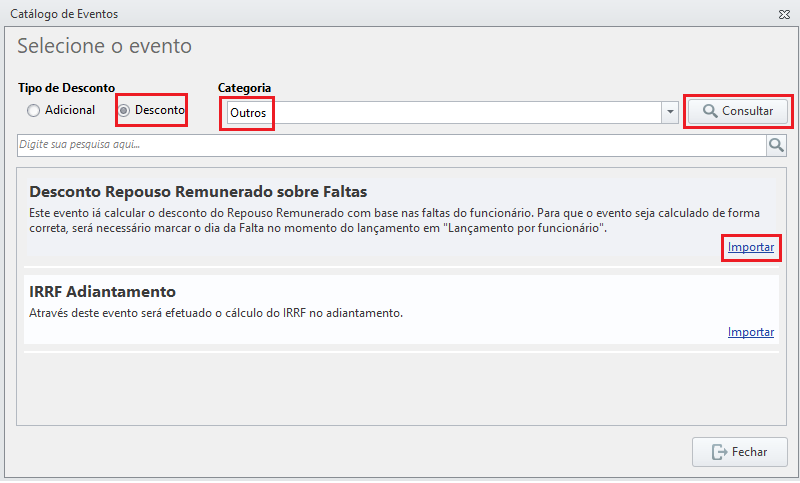Click the magnifier icon beside the search field

[776, 145]
